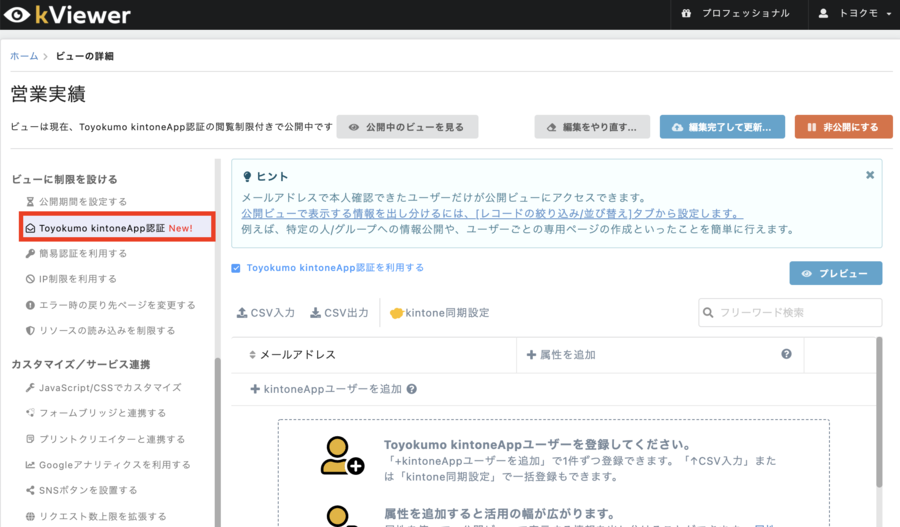
Task: Click the user table vertical scrollbar
Action: [879, 412]
